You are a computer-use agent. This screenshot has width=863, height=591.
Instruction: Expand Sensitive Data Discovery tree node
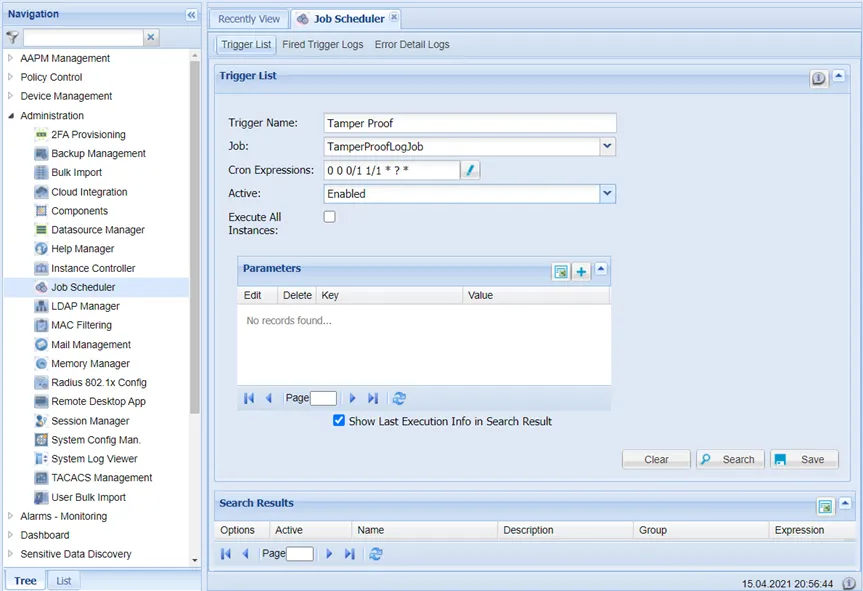[10, 554]
